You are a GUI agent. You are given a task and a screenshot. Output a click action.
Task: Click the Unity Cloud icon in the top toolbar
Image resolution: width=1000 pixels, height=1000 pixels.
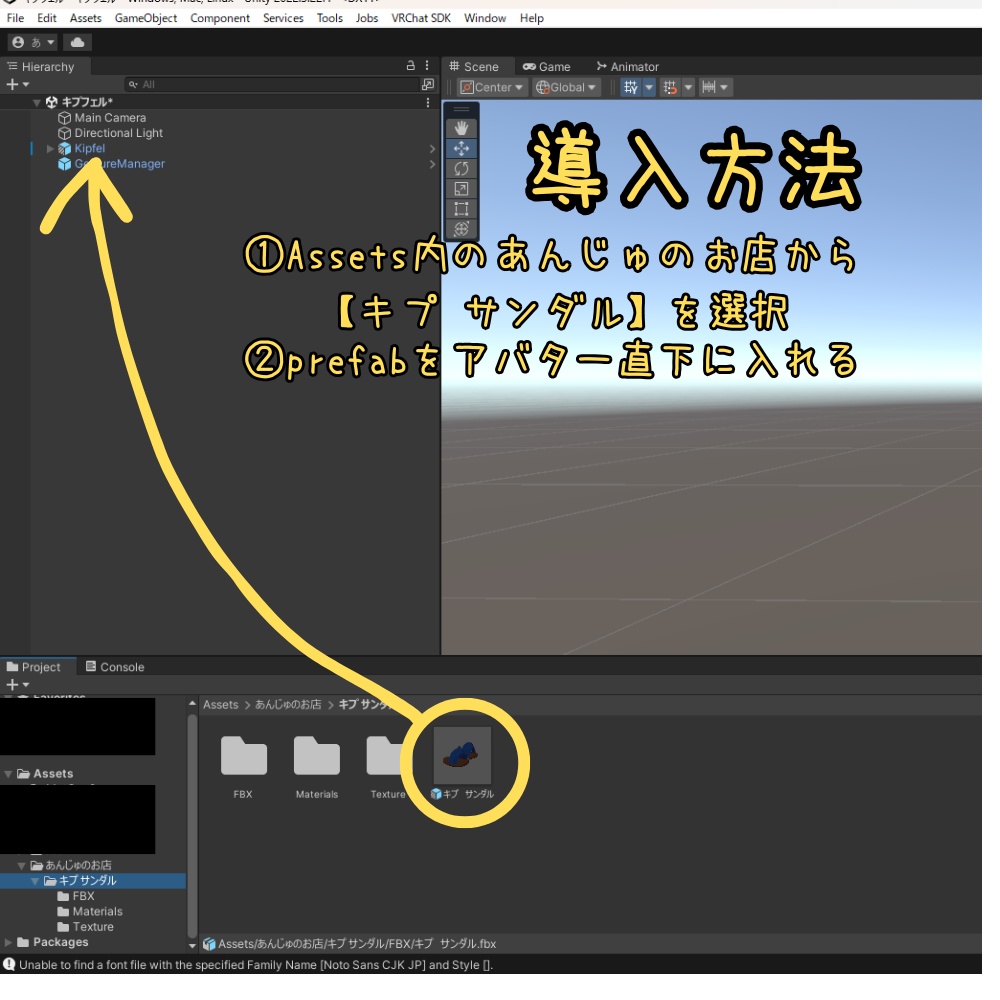[78, 41]
